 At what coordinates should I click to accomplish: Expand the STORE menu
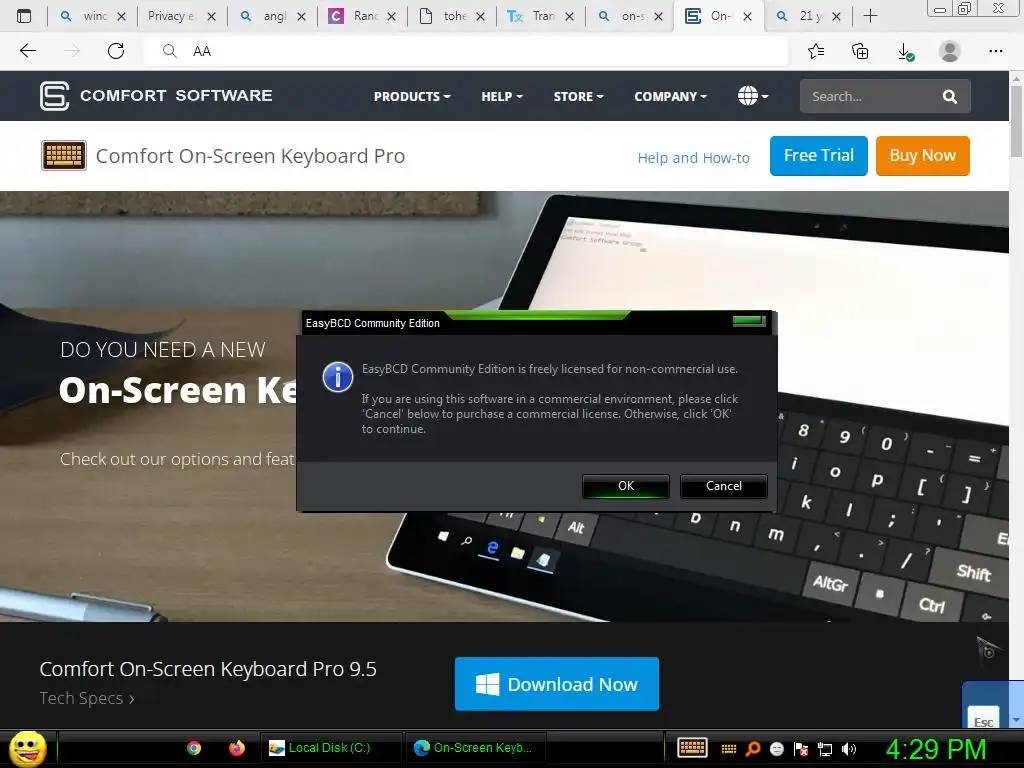tap(578, 97)
